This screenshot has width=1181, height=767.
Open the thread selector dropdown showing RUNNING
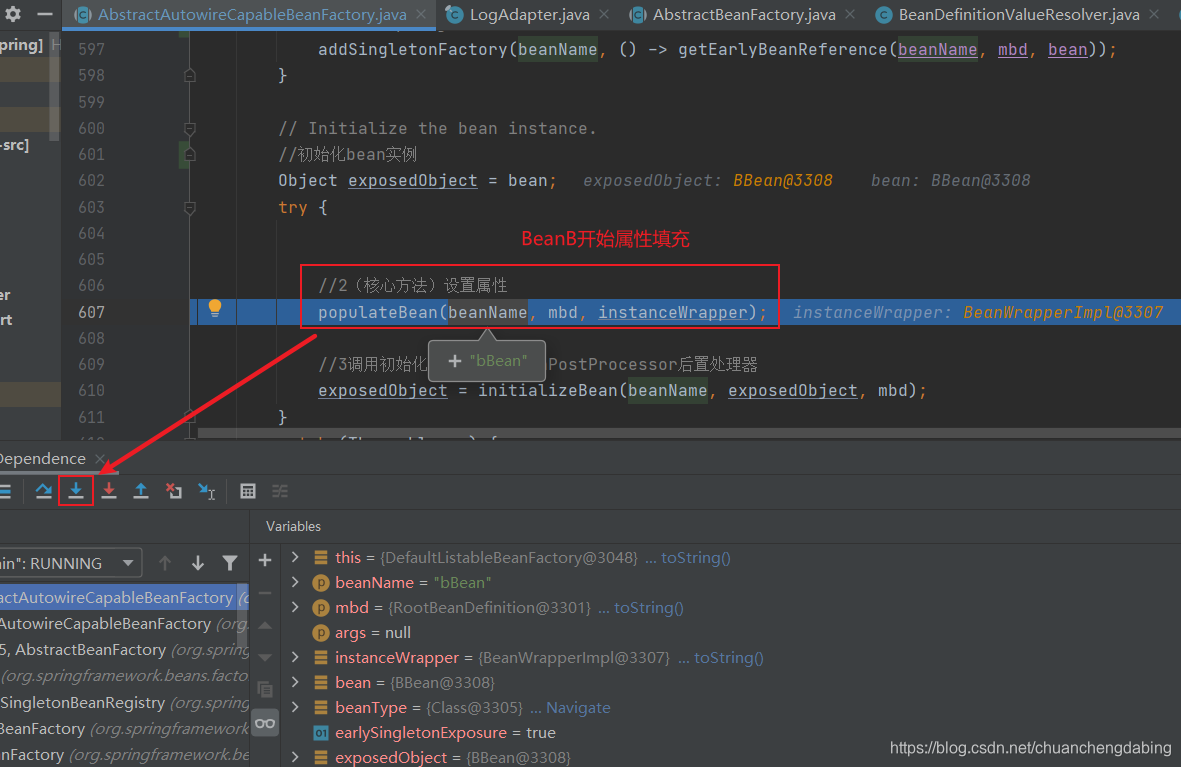(69, 563)
